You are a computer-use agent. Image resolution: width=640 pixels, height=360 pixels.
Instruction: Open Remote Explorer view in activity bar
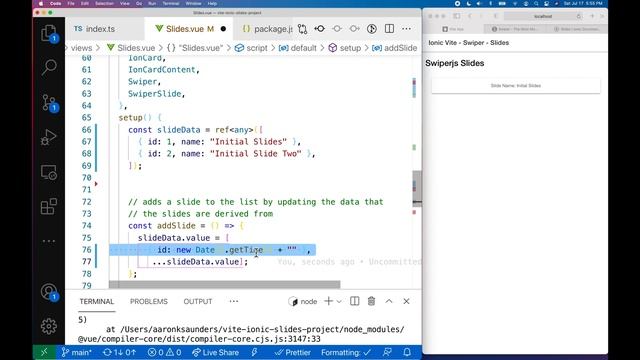[x=49, y=172]
